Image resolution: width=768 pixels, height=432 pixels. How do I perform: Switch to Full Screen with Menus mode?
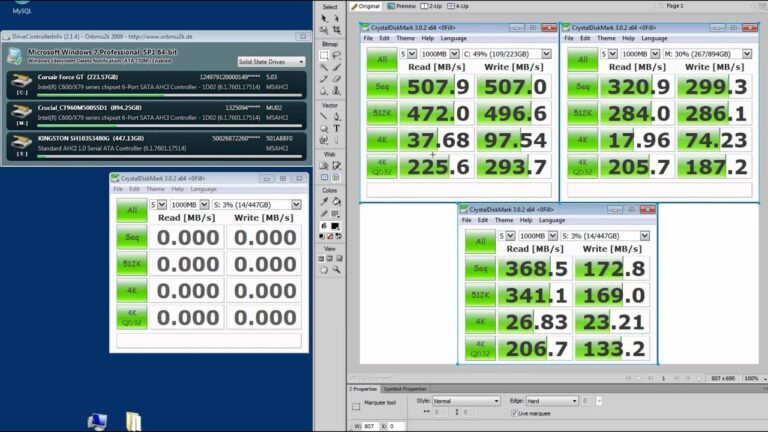[x=330, y=258]
